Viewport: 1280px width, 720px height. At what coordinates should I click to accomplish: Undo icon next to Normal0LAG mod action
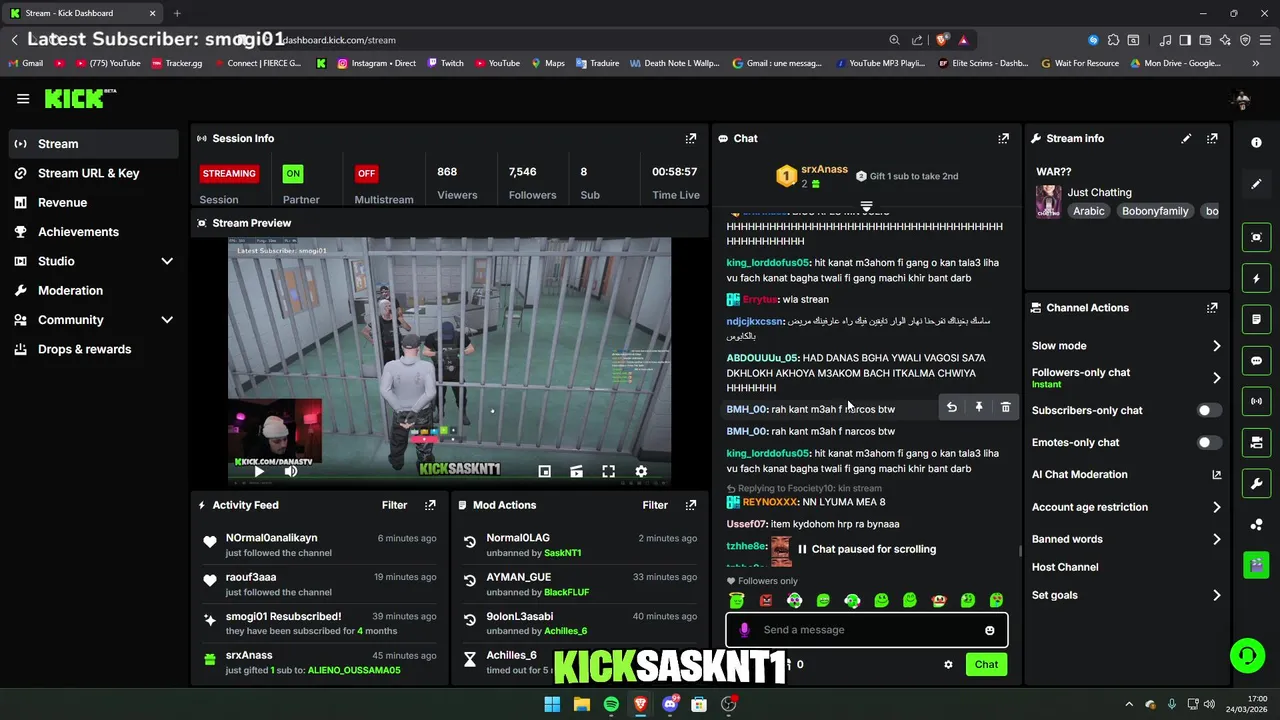tap(470, 543)
